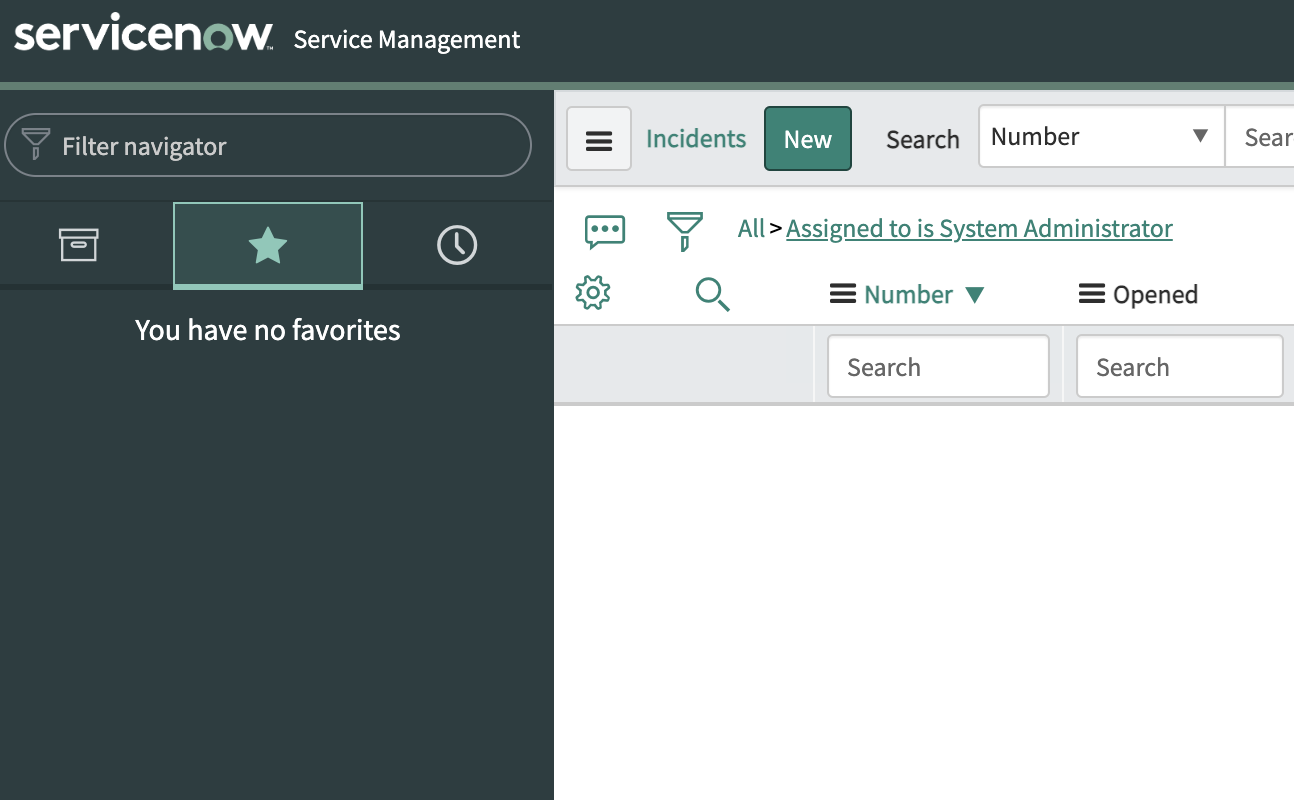Open the Number search field dropdown
The height and width of the screenshot is (800, 1294).
tap(1200, 137)
